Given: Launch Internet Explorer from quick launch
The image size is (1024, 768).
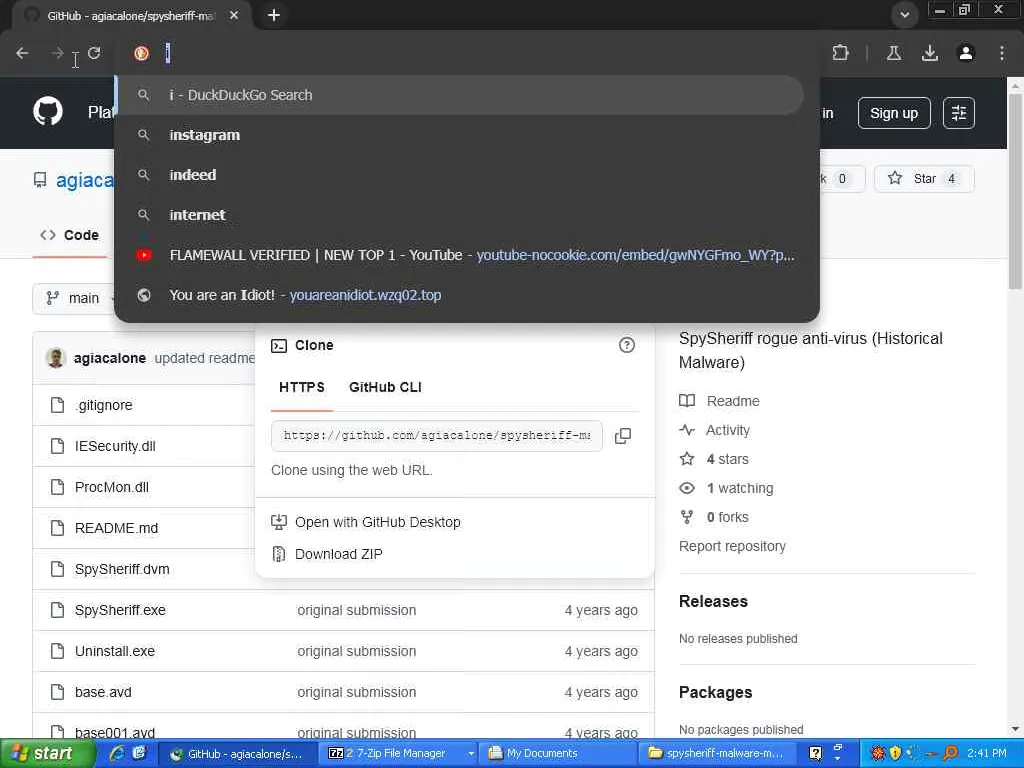Looking at the screenshot, I should pyautogui.click(x=118, y=754).
